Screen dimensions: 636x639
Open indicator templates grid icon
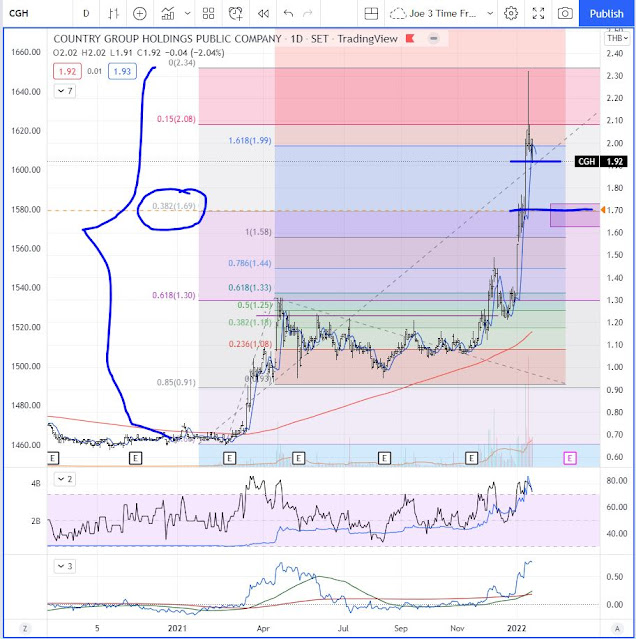[208, 13]
